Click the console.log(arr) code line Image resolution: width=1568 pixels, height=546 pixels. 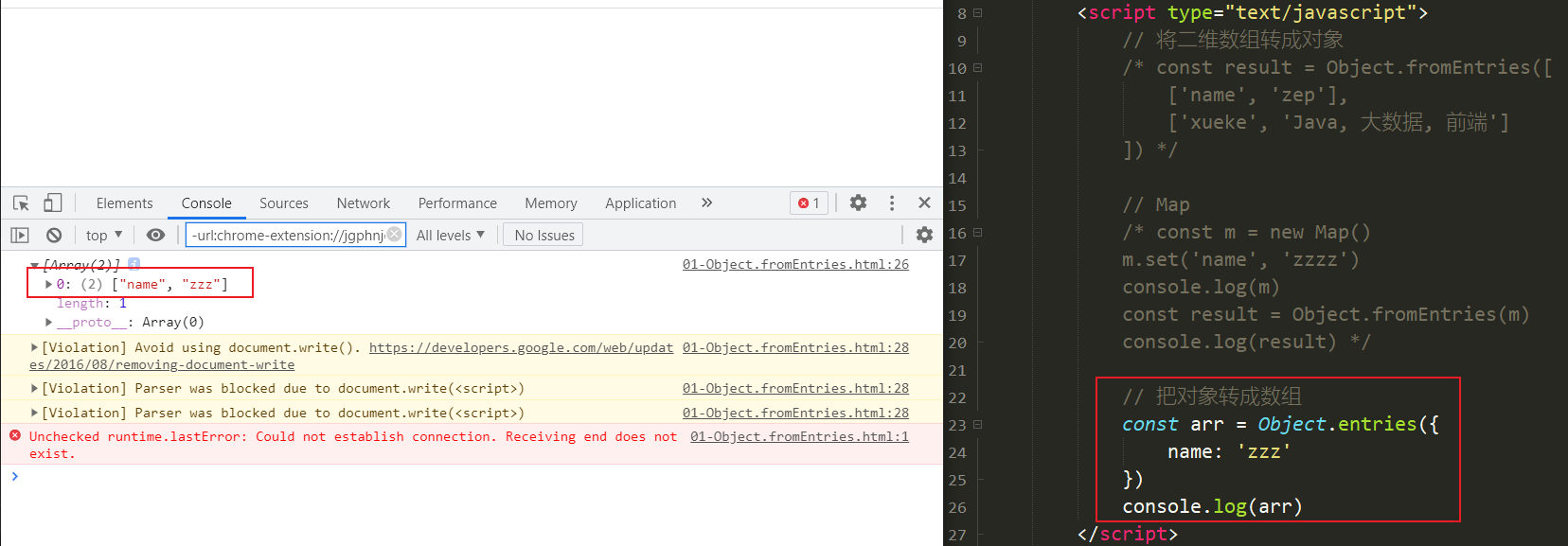1212,506
